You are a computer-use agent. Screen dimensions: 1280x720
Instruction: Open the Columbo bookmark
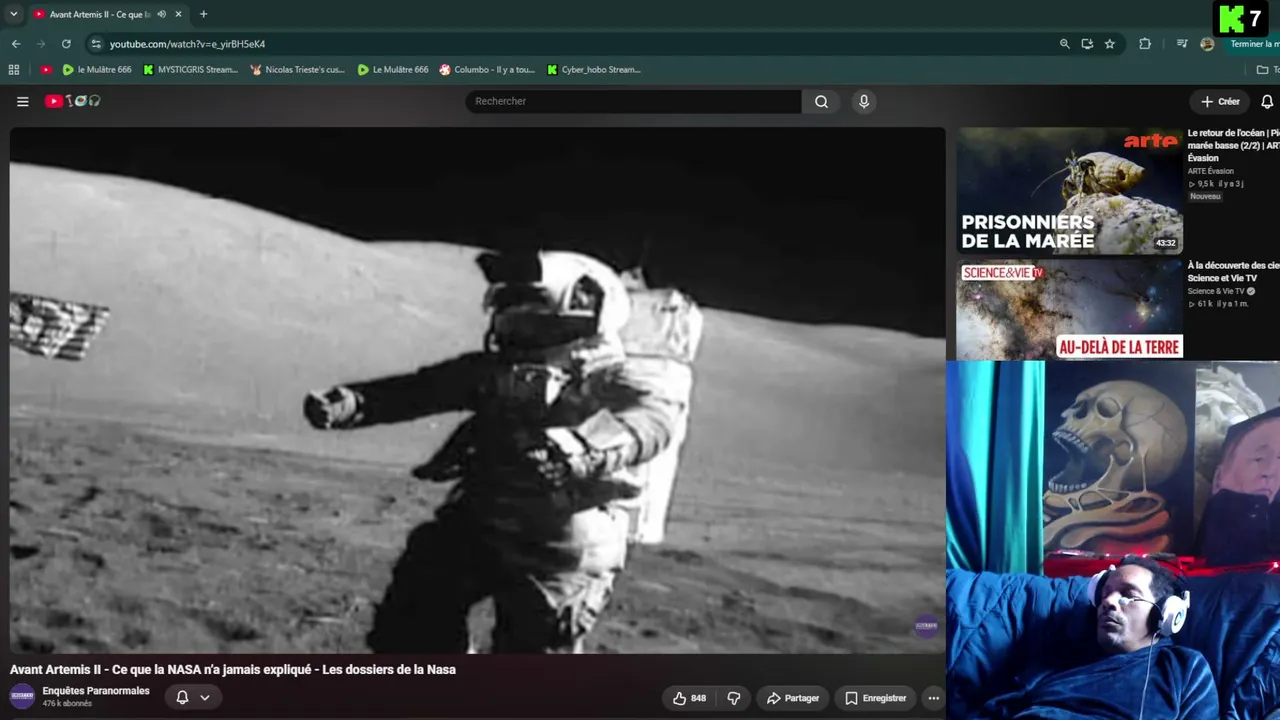(487, 70)
